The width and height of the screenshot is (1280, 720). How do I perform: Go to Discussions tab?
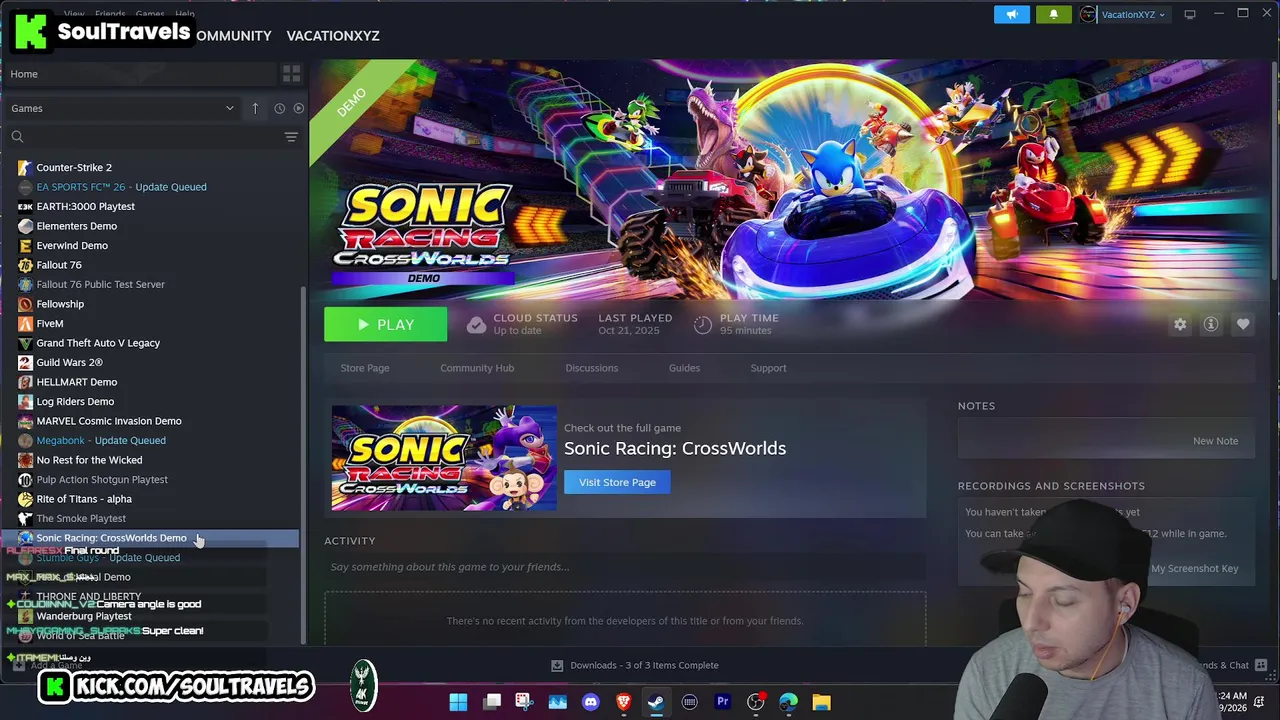pyautogui.click(x=592, y=368)
